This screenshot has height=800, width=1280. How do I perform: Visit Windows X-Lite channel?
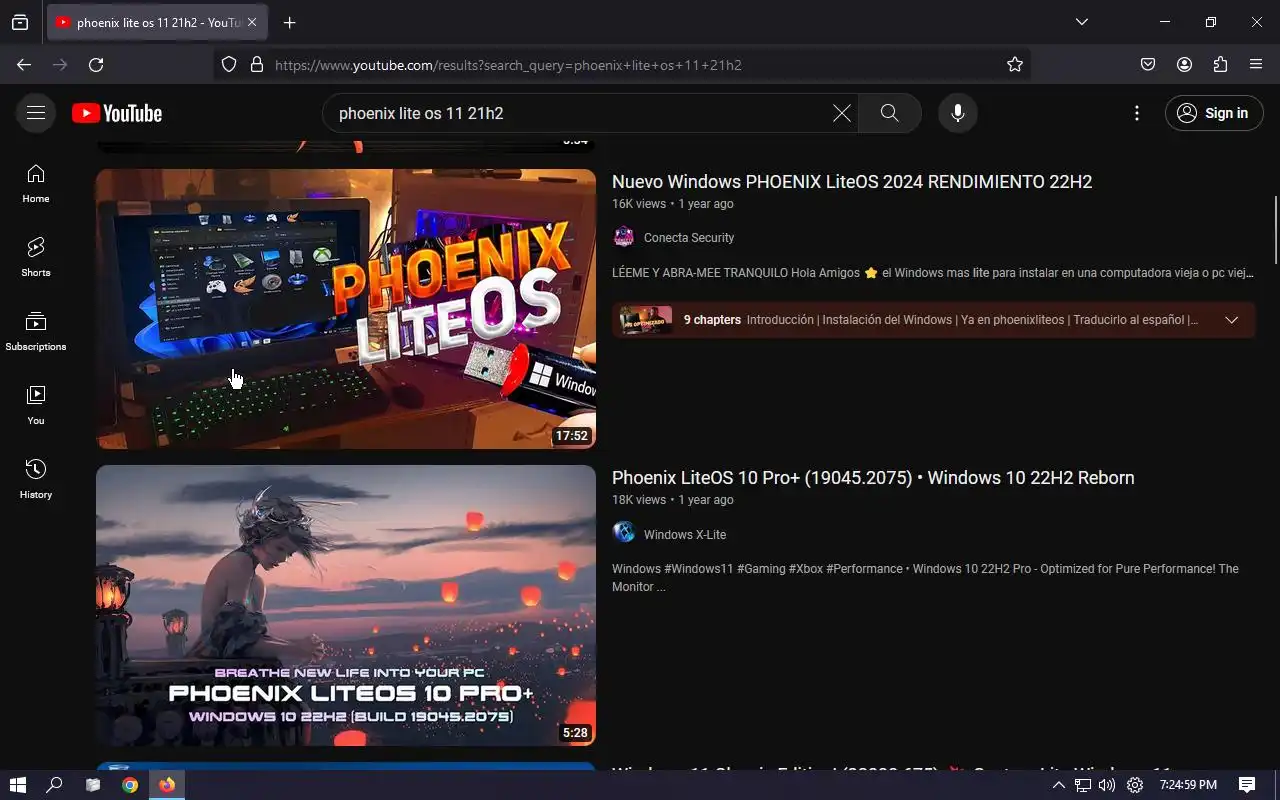(x=685, y=535)
